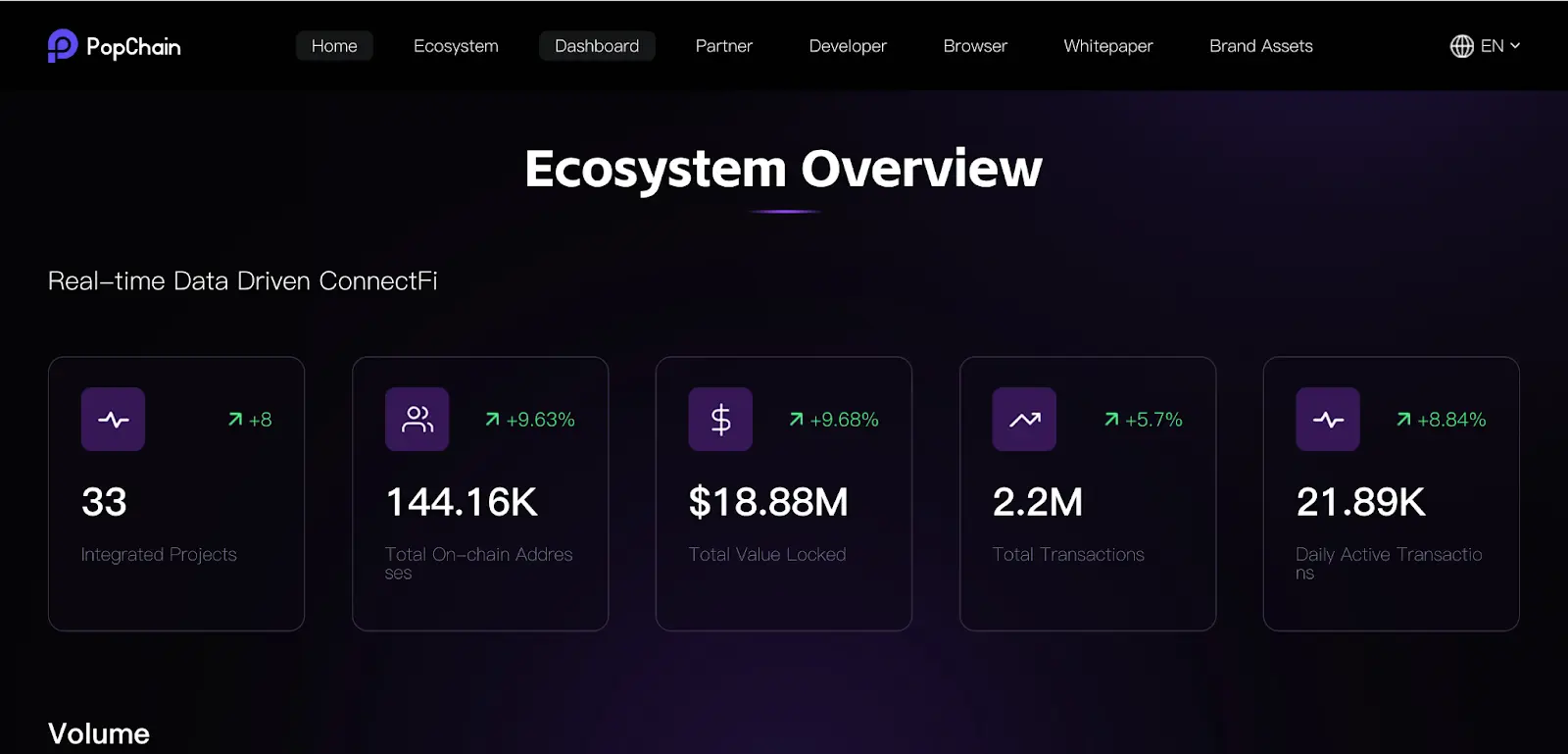The height and width of the screenshot is (754, 1568).
Task: Click the Total On-chain Addresses label
Action: pyautogui.click(x=479, y=564)
